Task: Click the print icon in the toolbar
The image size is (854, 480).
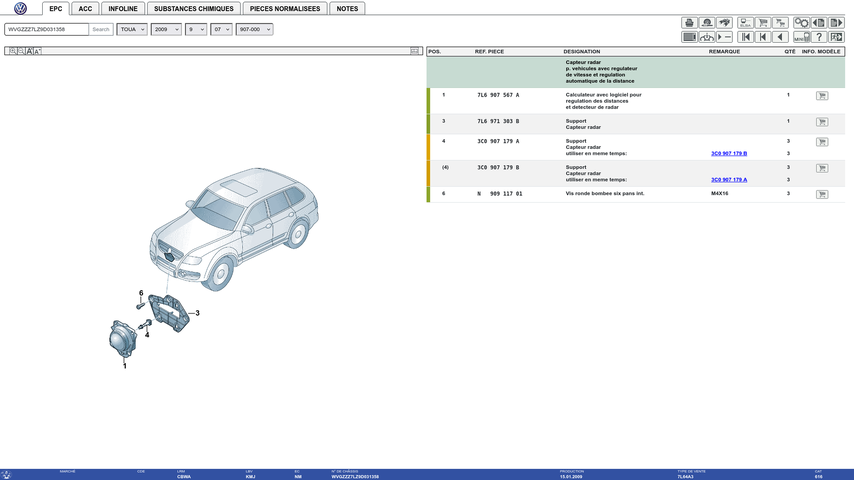Action: [689, 23]
